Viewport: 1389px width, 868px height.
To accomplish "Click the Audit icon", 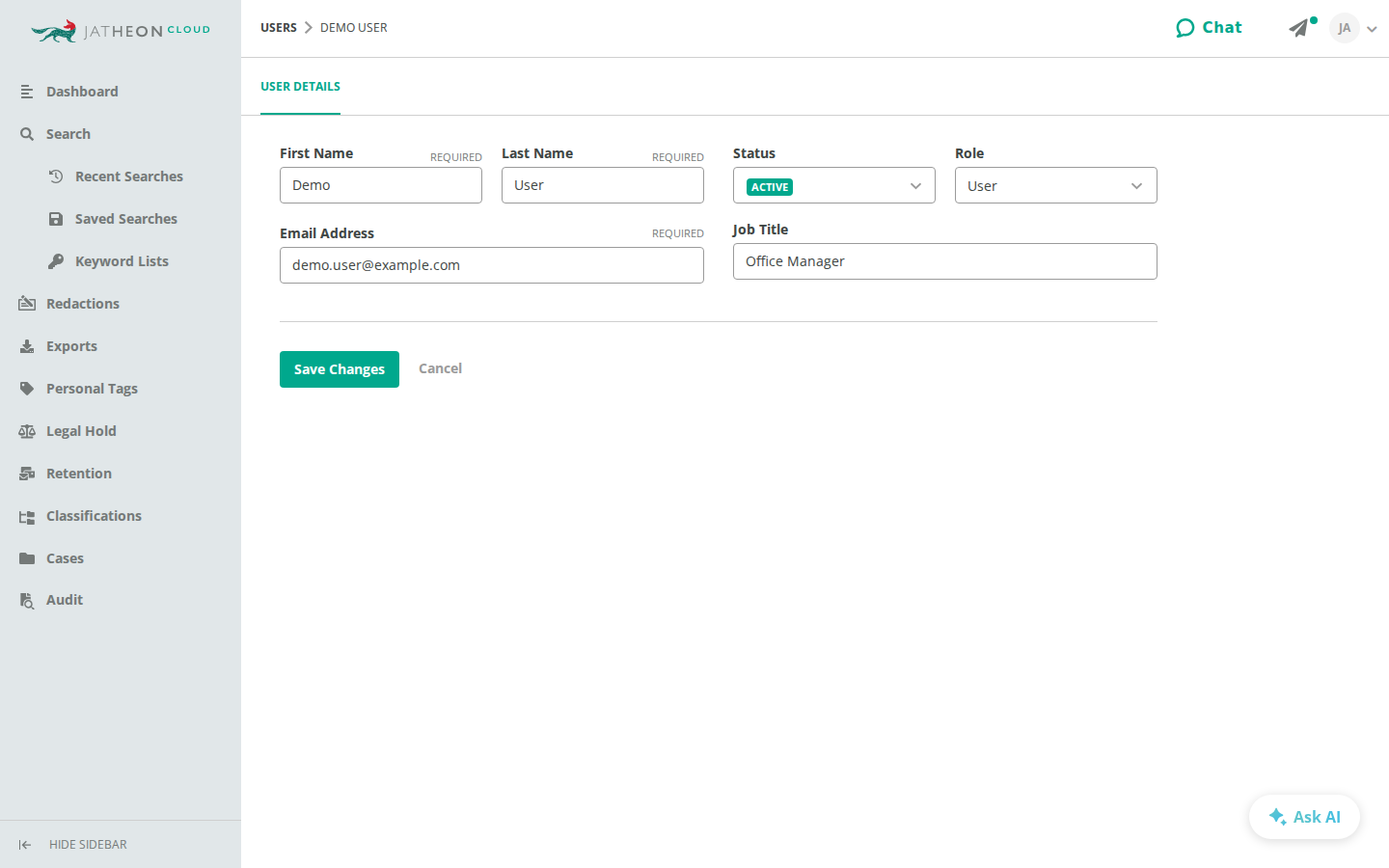I will click(x=27, y=601).
